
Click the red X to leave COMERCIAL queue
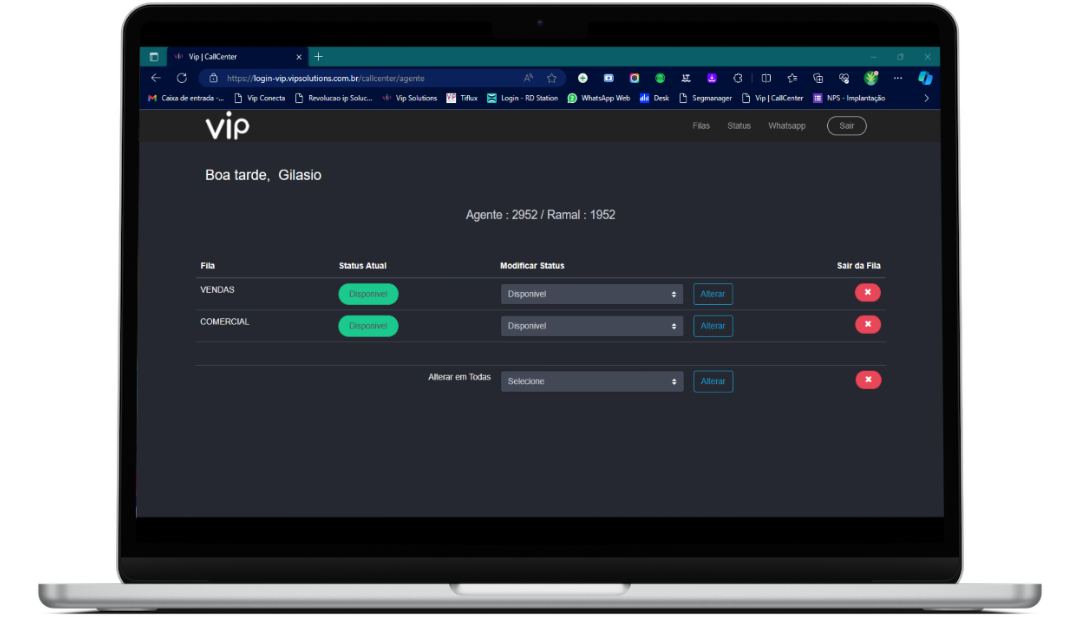(867, 325)
